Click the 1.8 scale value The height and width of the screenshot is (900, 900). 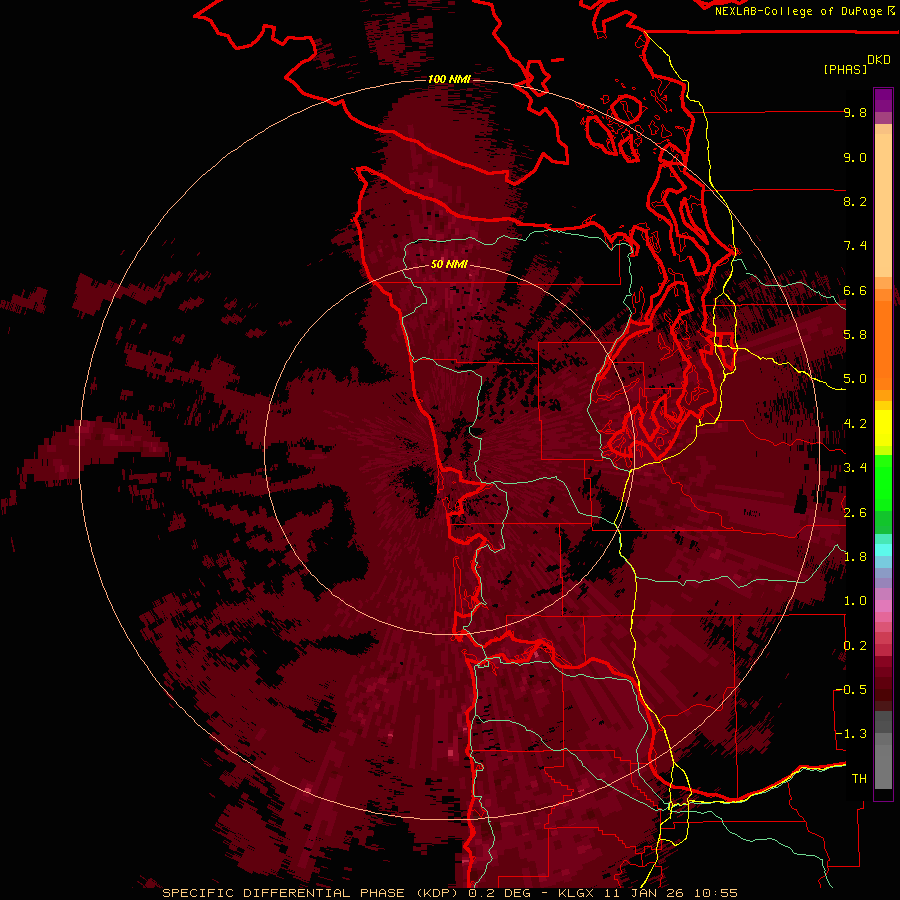(855, 557)
